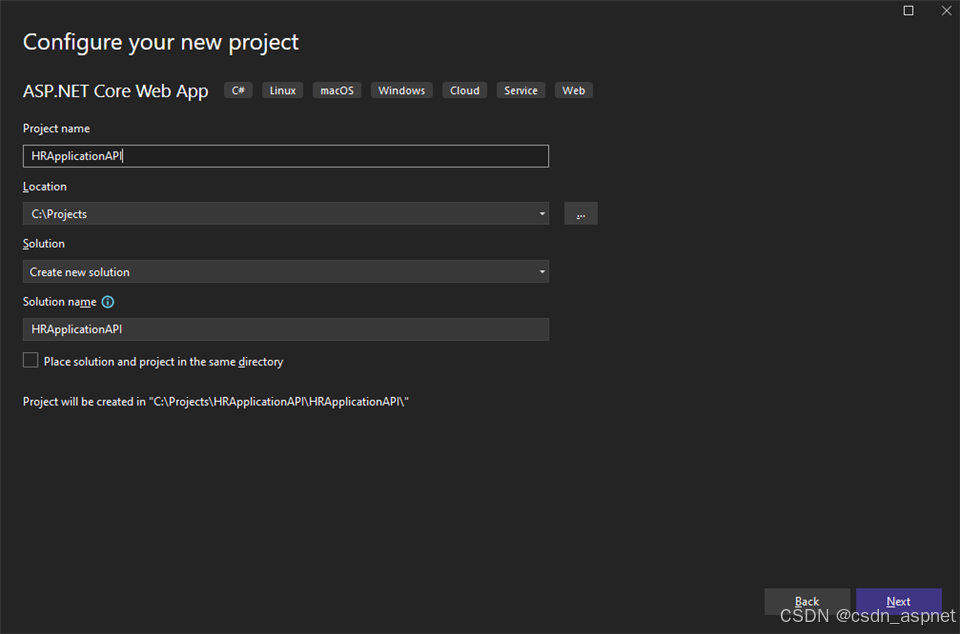Enable Place solution and project in same directory
The height and width of the screenshot is (634, 960).
pos(31,360)
